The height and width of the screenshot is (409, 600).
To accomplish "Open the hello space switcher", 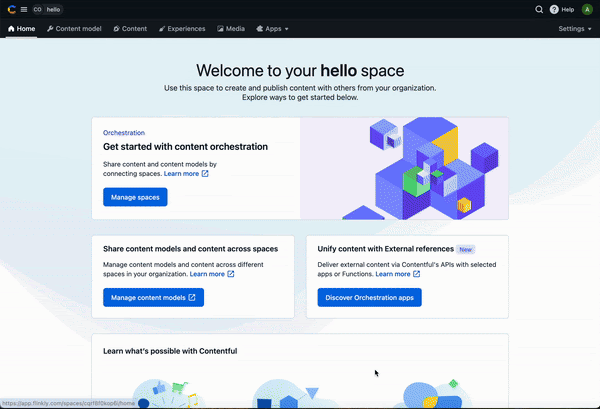I will tap(53, 10).
